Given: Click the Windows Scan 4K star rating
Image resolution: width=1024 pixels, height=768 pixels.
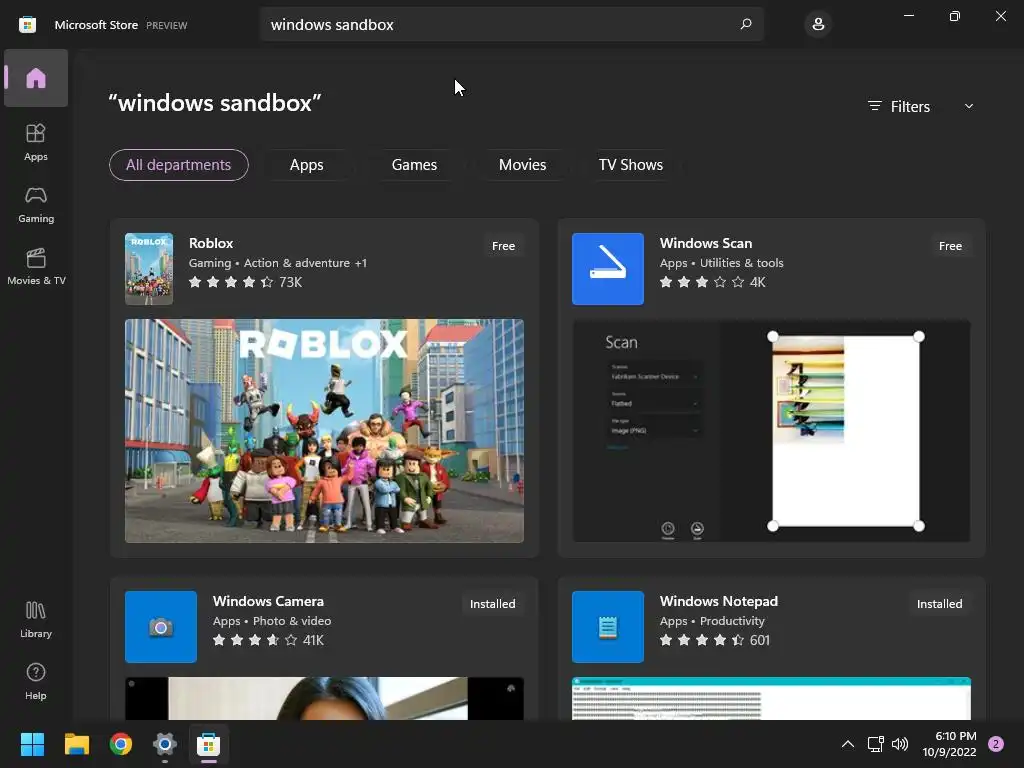Looking at the screenshot, I should [x=712, y=282].
